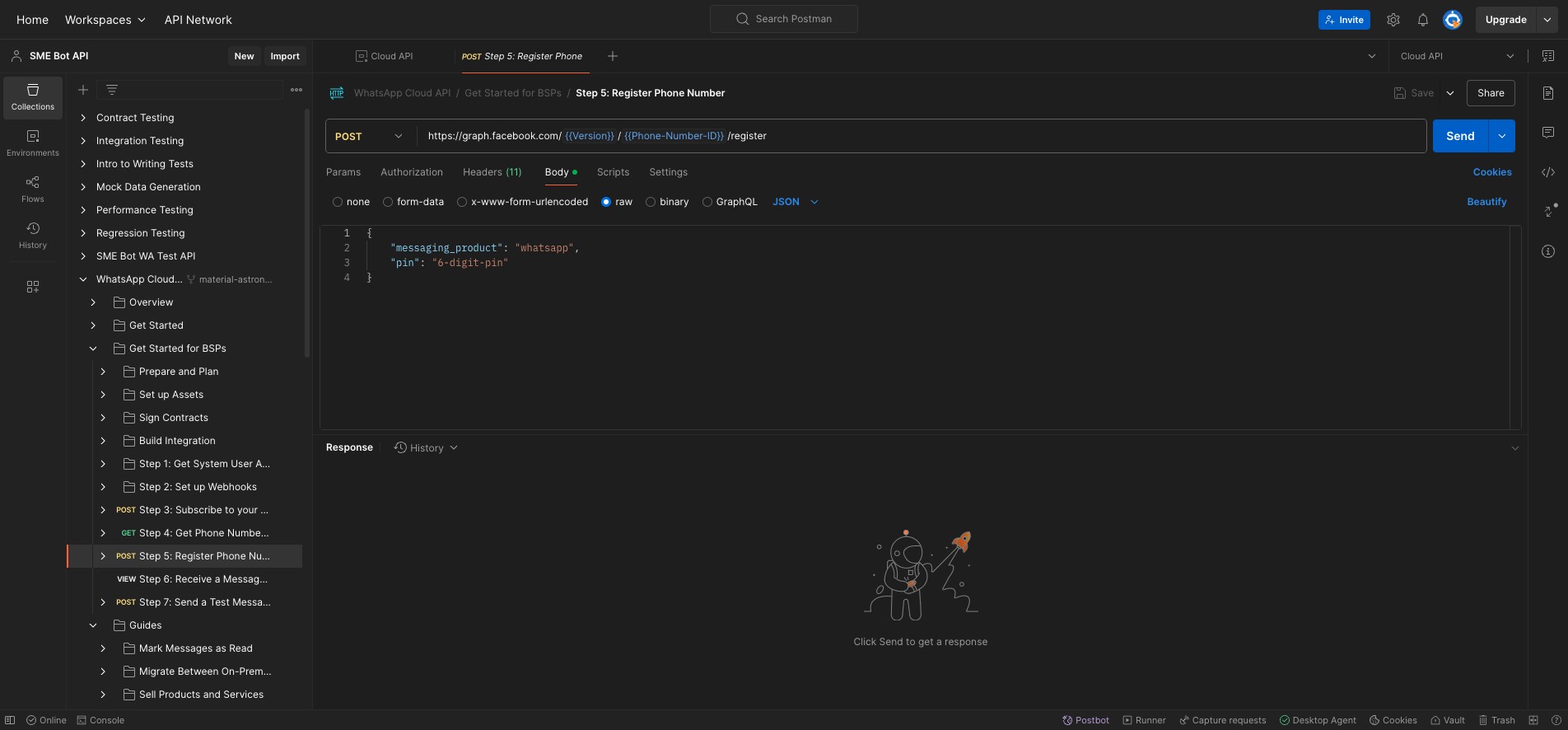Open the Environments sidebar panel
Viewport: 1568px width, 730px height.
click(33, 143)
